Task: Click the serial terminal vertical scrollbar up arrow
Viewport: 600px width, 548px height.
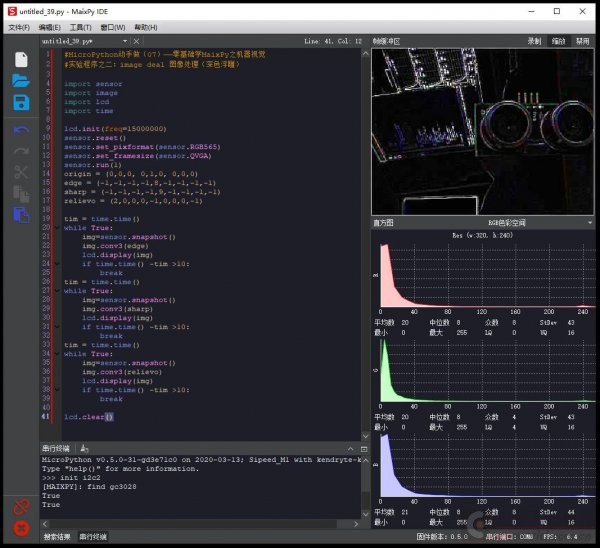Action: 365,460
